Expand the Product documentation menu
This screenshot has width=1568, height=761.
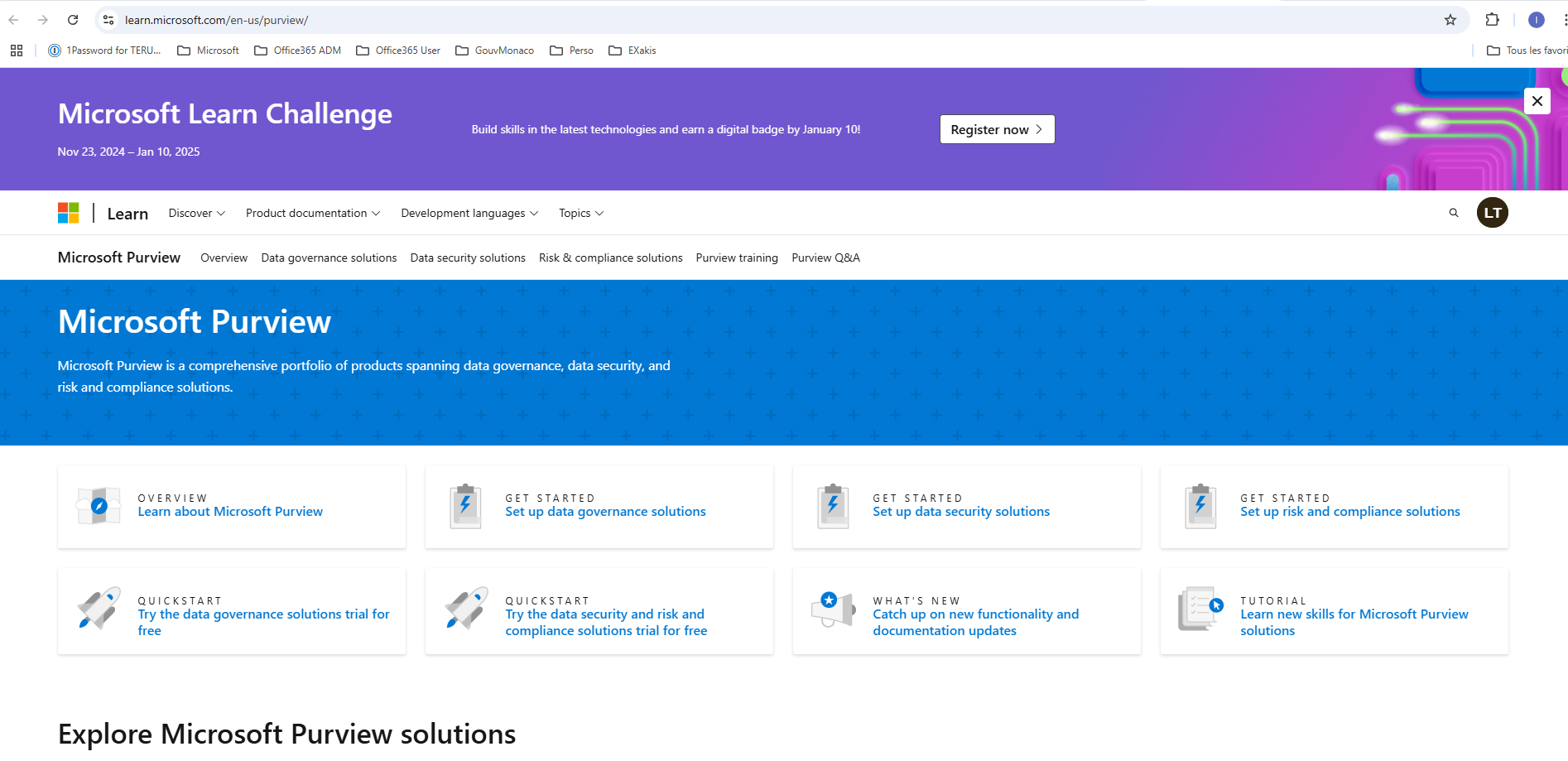312,213
